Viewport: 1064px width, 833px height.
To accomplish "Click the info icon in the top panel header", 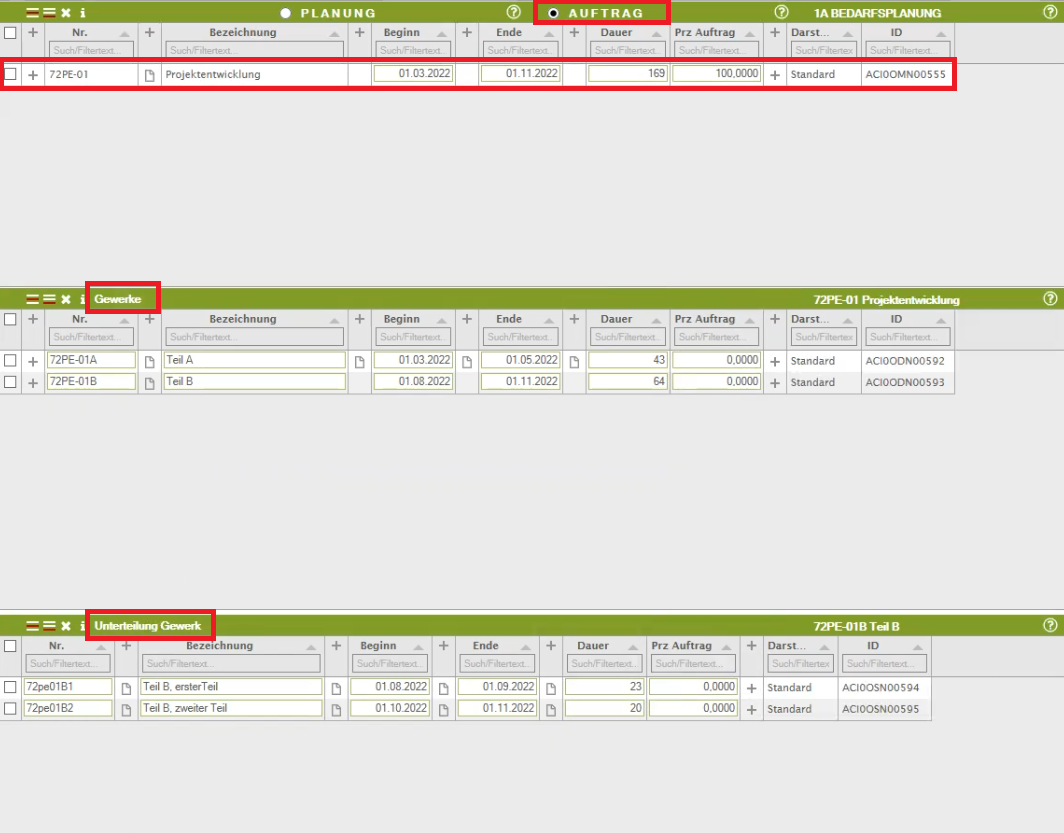I will click(x=82, y=13).
